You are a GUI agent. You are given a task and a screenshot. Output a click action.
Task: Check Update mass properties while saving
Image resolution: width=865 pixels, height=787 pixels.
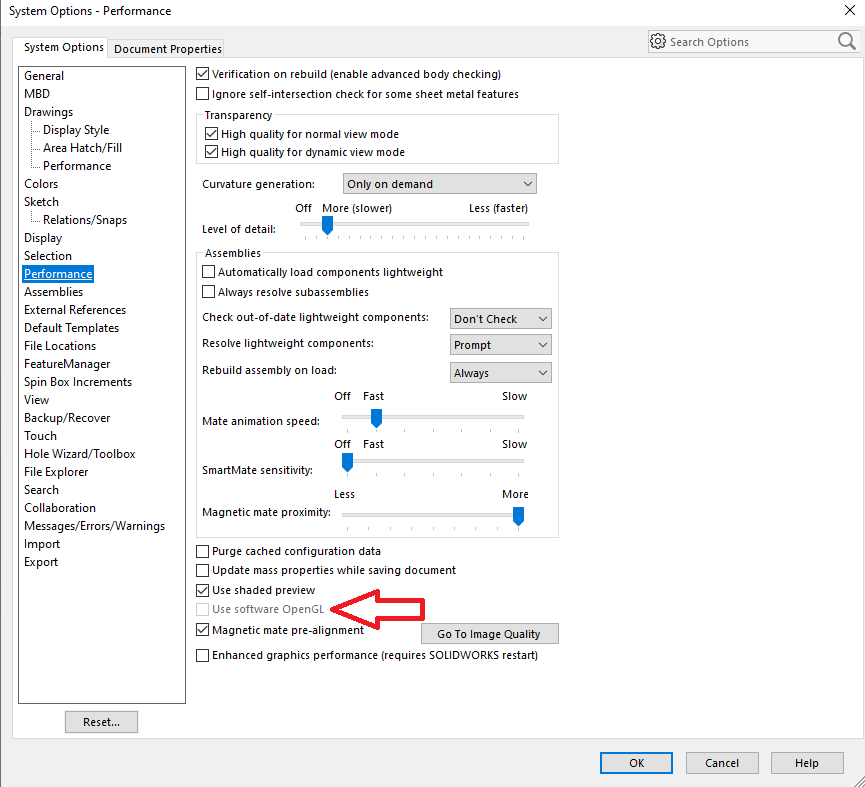(x=202, y=570)
